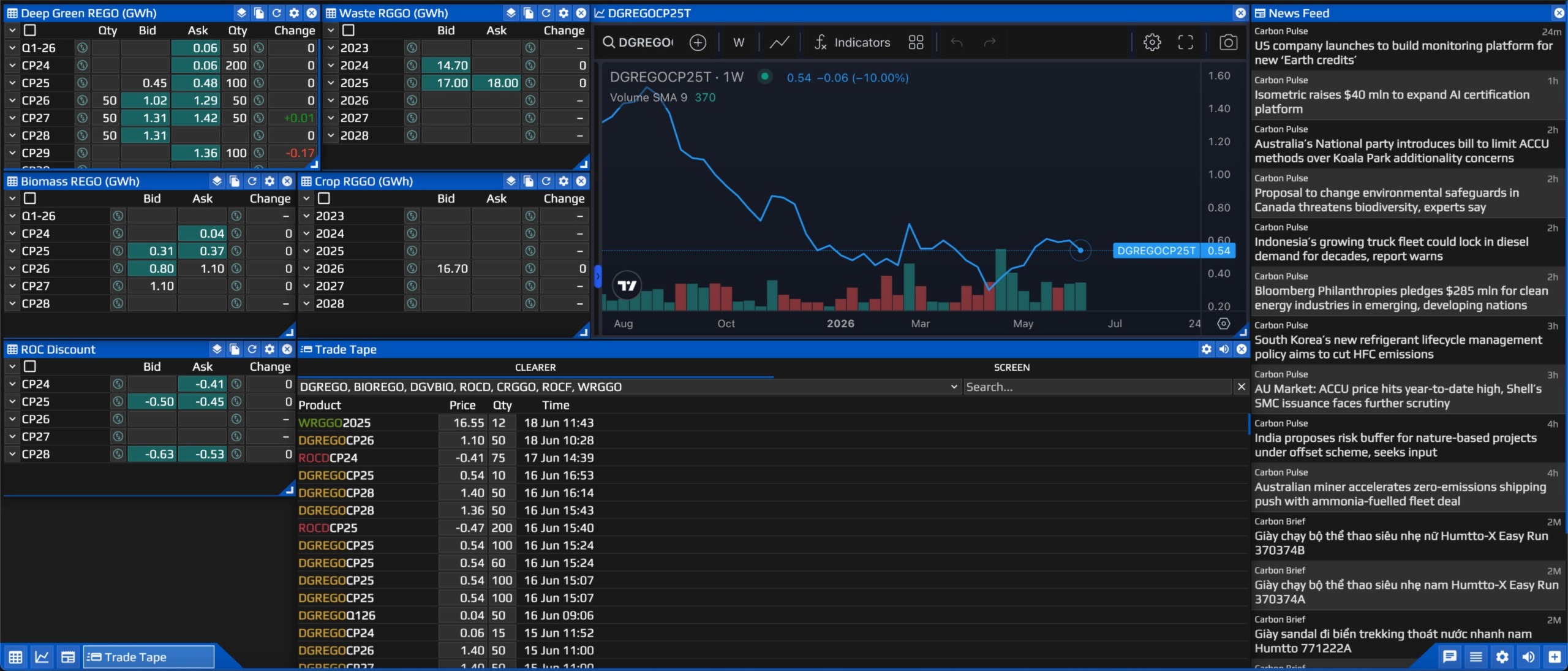Click CP26 bid 1.02 in Deep Green REGO
The width and height of the screenshot is (1568, 671).
coord(146,100)
